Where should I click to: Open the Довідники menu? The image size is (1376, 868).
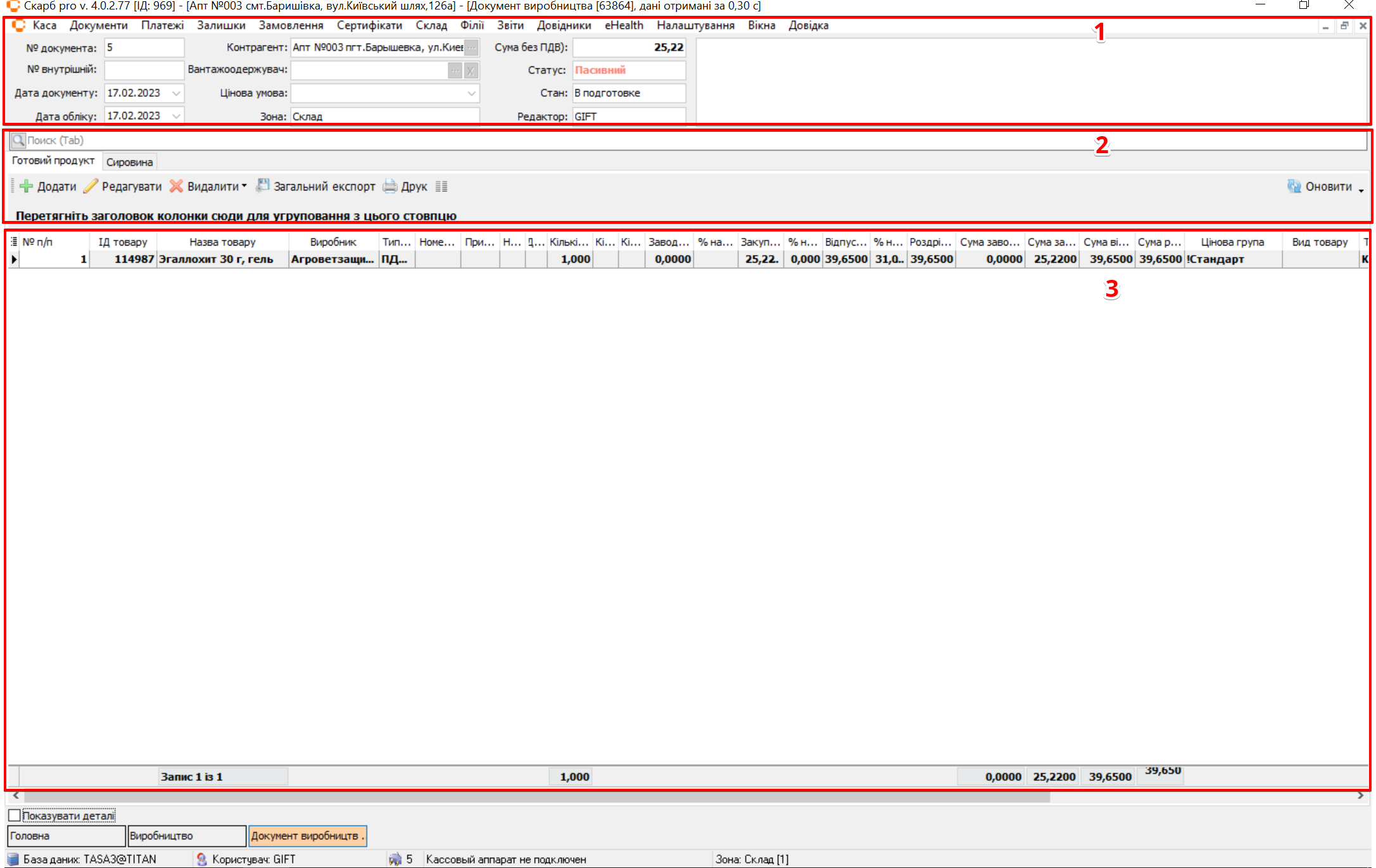coord(564,25)
